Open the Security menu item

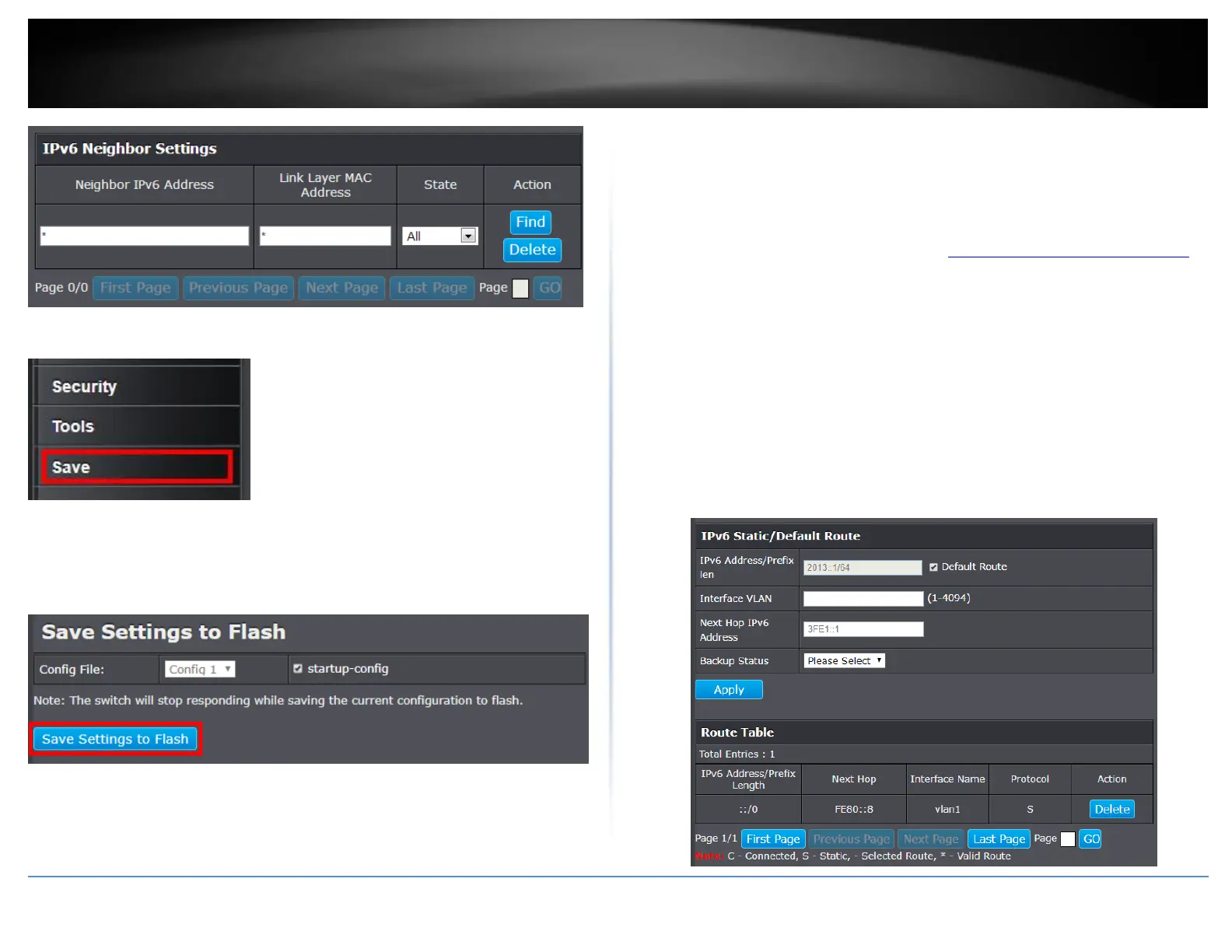pyautogui.click(x=137, y=387)
